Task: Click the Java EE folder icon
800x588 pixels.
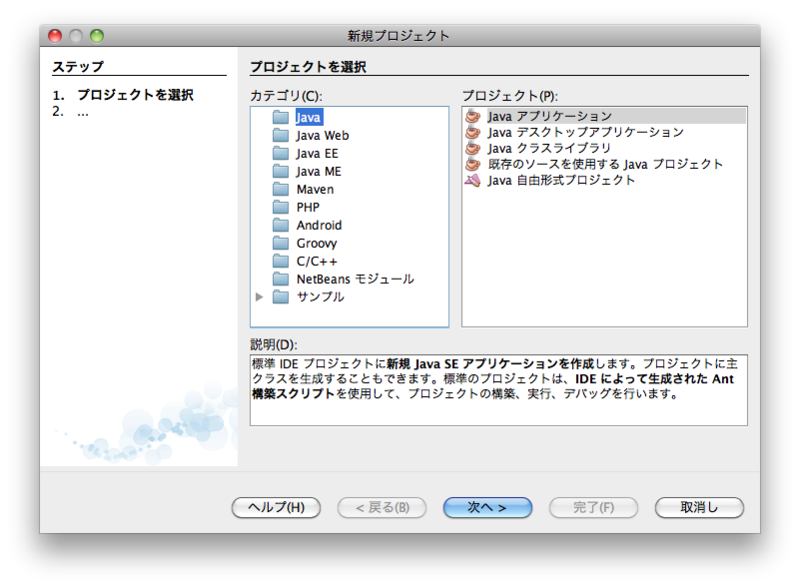Action: (x=281, y=153)
